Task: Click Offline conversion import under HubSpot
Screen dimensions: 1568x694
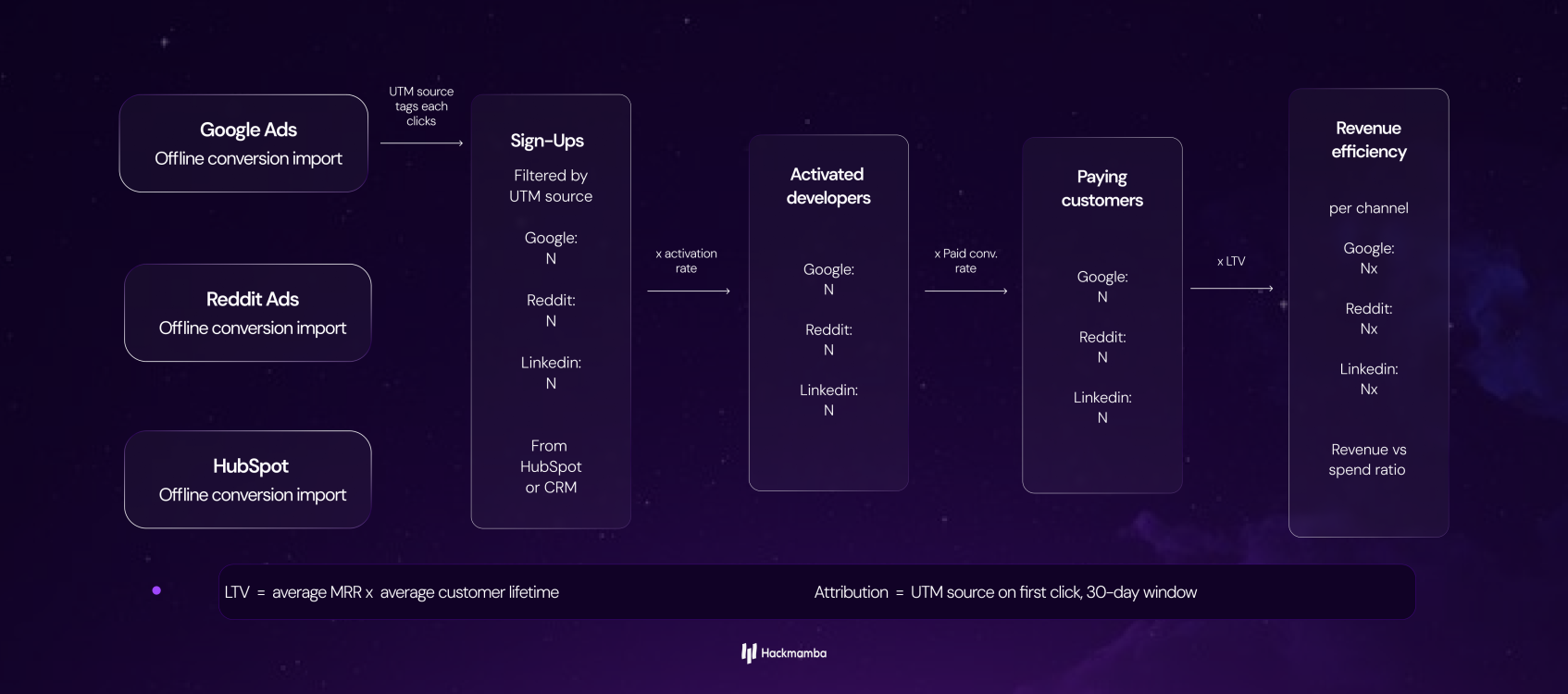Action: click(252, 494)
